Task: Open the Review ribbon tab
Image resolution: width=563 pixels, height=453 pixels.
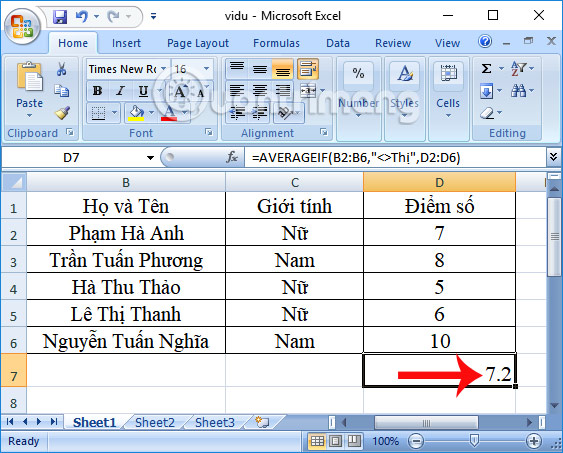Action: click(393, 43)
